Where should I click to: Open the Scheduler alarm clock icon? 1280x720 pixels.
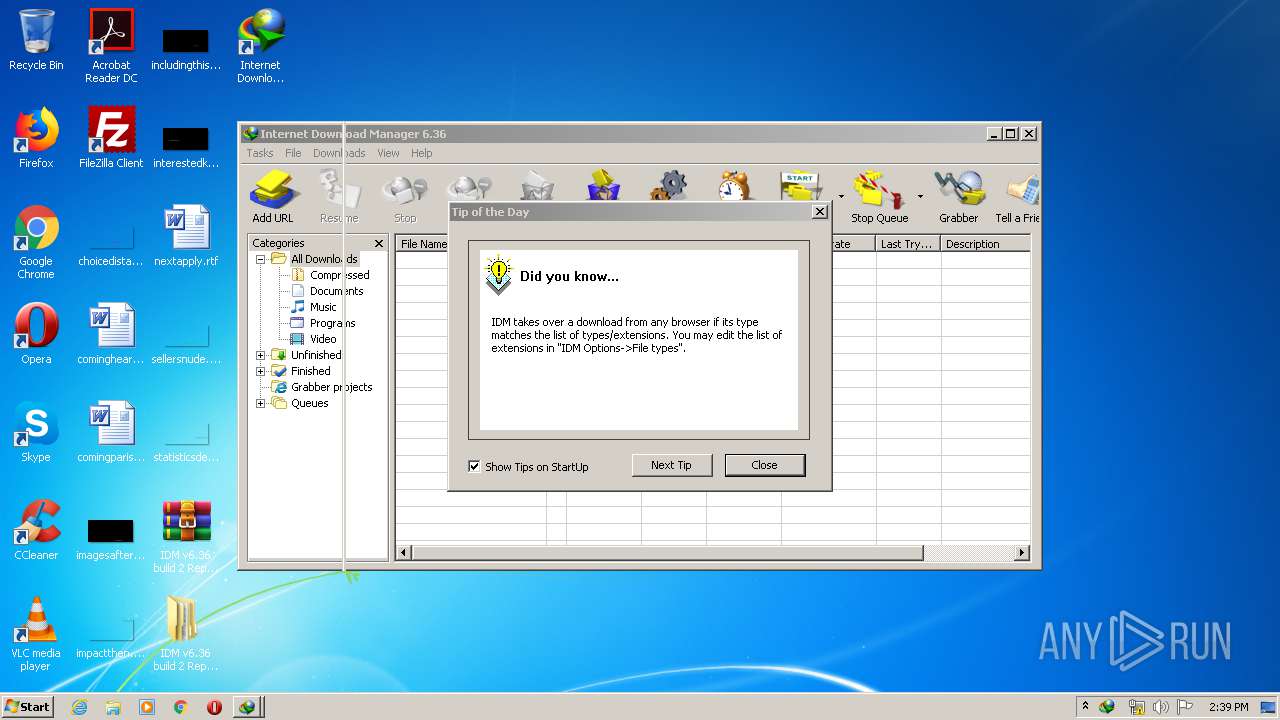point(734,186)
